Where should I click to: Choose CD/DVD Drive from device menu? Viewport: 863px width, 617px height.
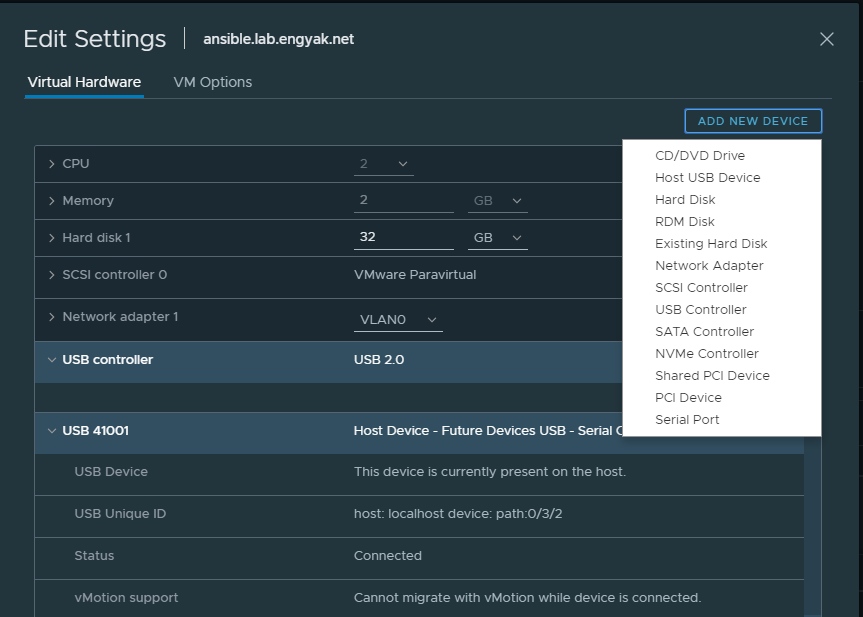point(699,156)
